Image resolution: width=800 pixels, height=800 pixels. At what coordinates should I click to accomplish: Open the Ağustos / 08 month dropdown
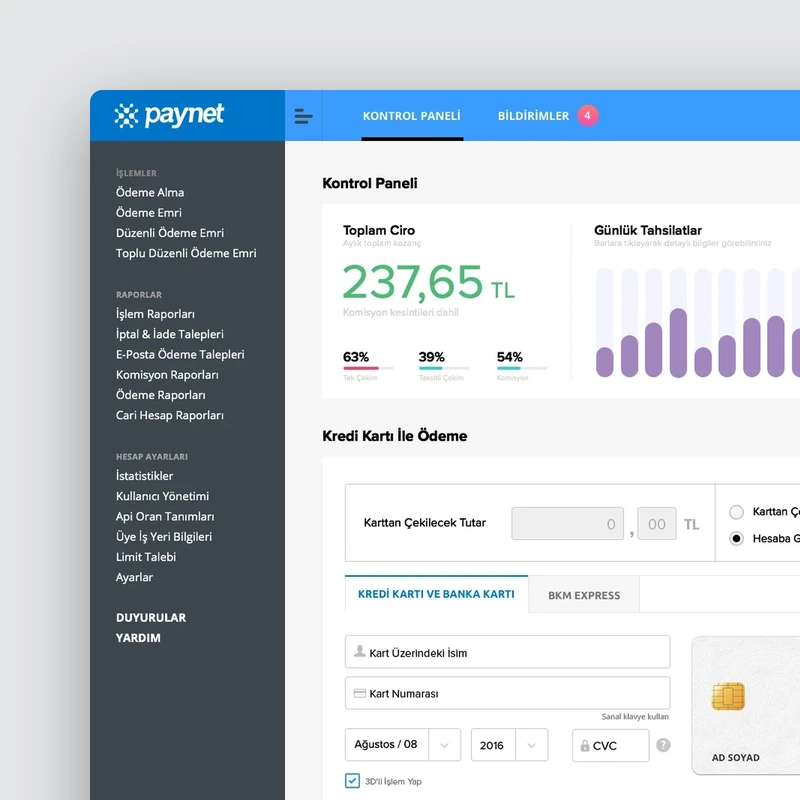(x=403, y=744)
